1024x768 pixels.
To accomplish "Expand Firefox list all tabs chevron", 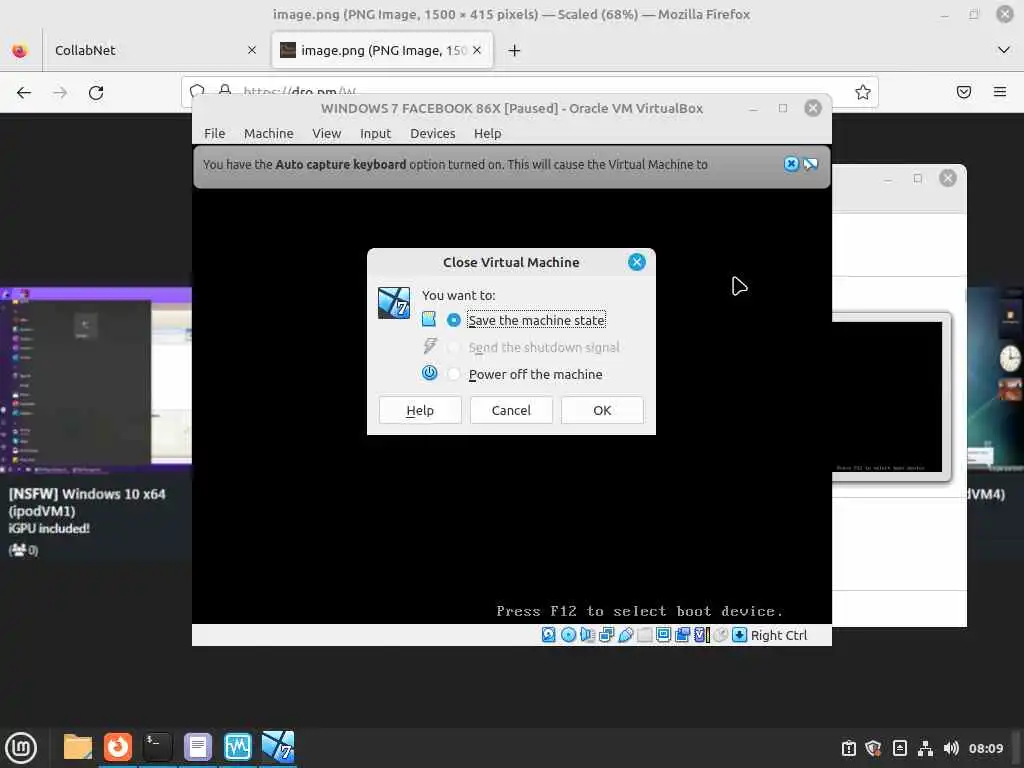I will [1004, 50].
